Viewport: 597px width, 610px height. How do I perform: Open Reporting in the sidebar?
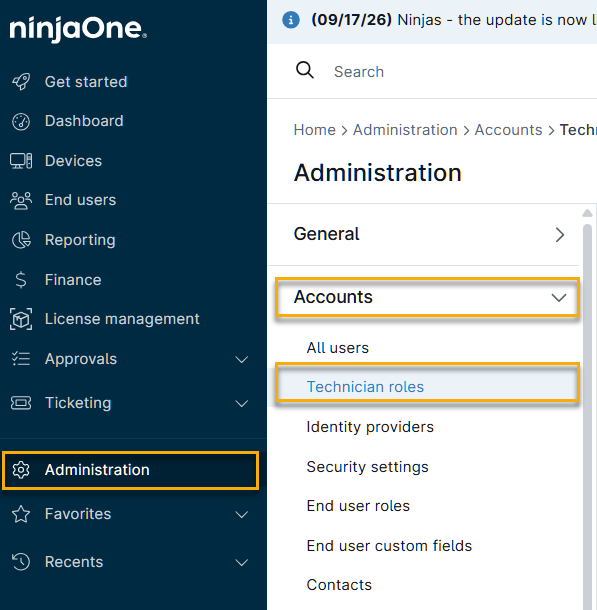80,240
